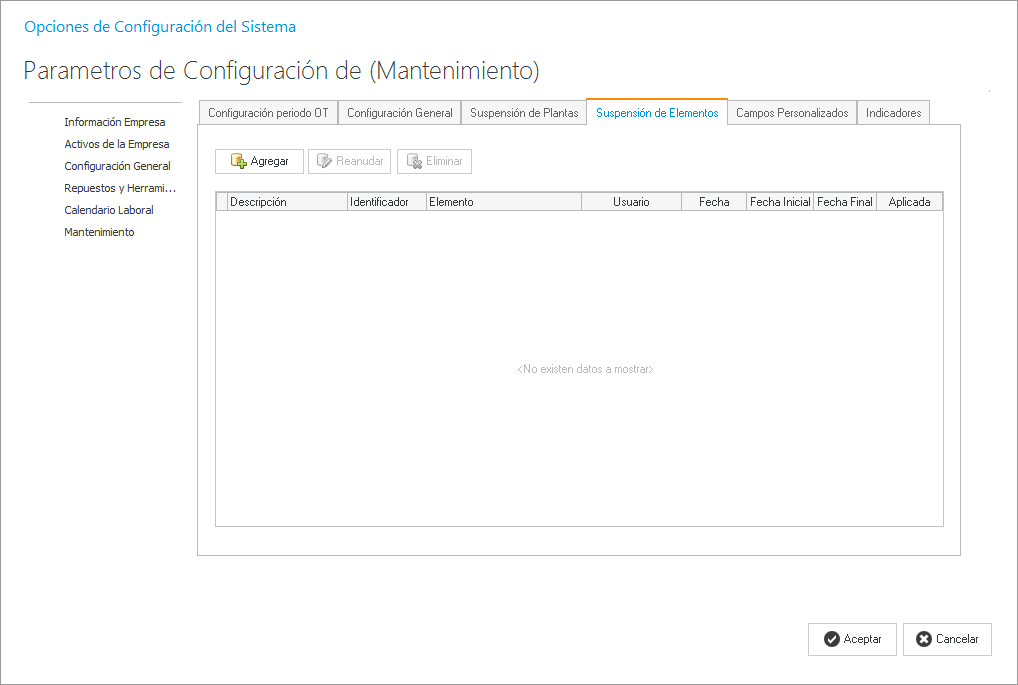
Task: Sort grid by Descripción column header
Action: (x=287, y=202)
